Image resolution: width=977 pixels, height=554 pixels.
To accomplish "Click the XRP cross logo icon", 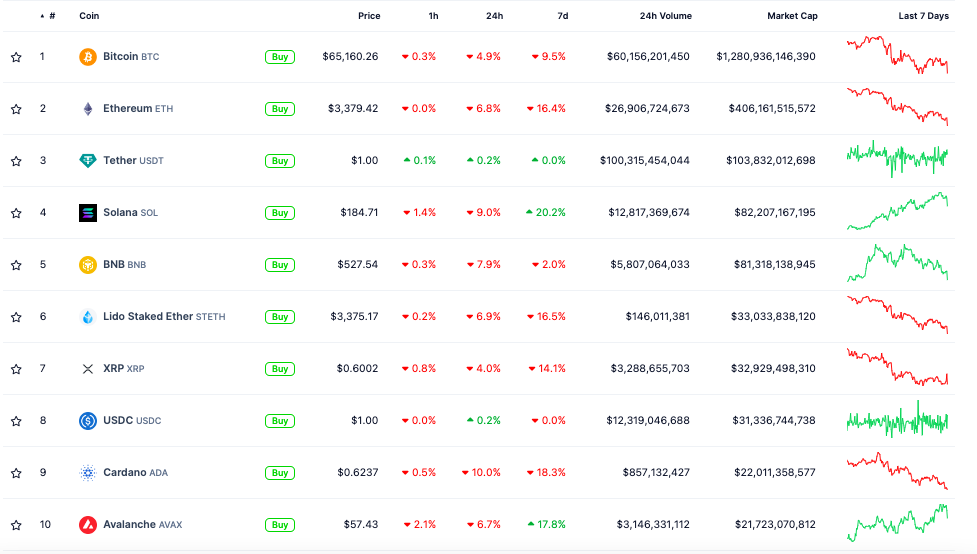I will tap(88, 369).
